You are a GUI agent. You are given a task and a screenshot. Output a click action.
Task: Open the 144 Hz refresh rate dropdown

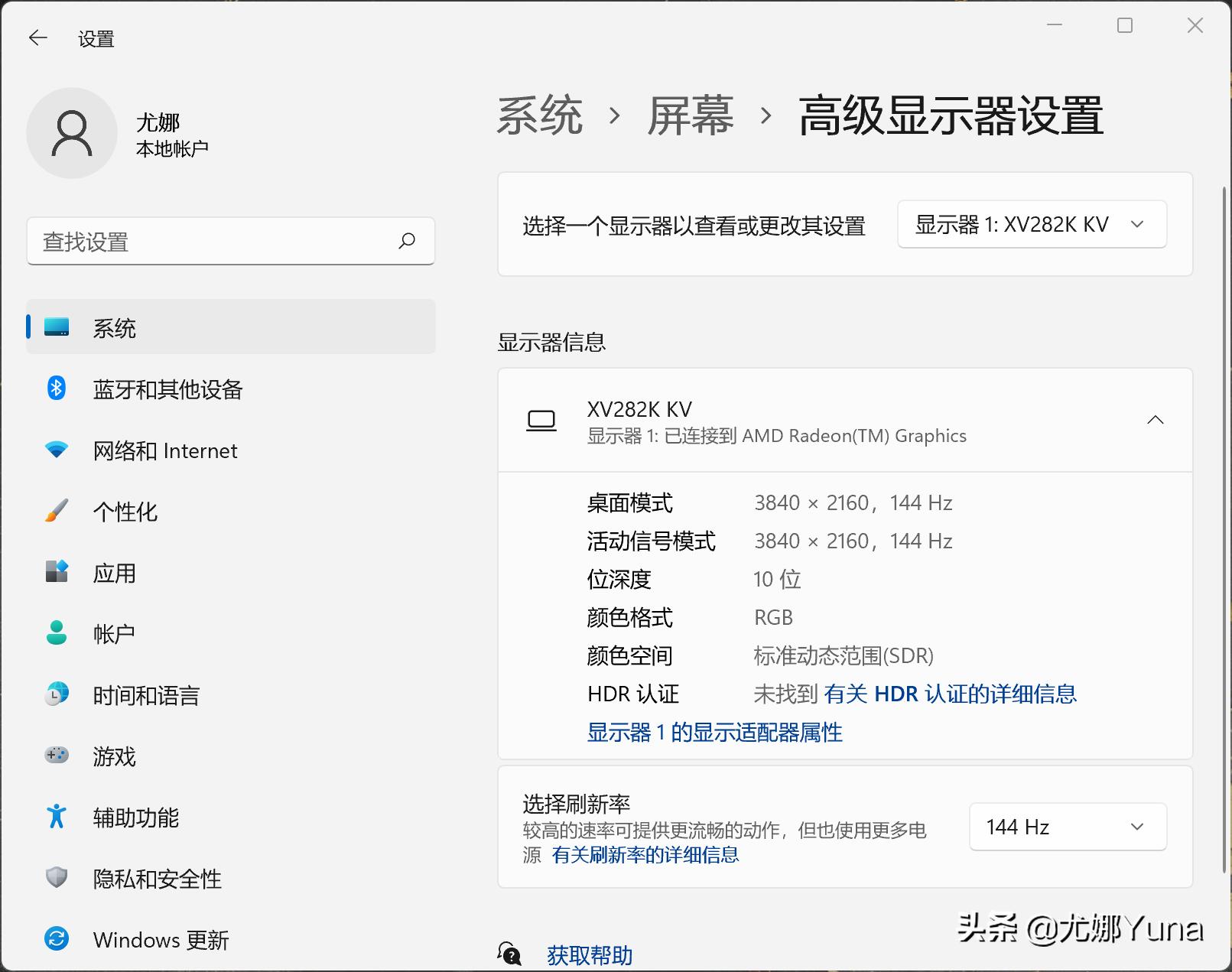(x=1067, y=827)
